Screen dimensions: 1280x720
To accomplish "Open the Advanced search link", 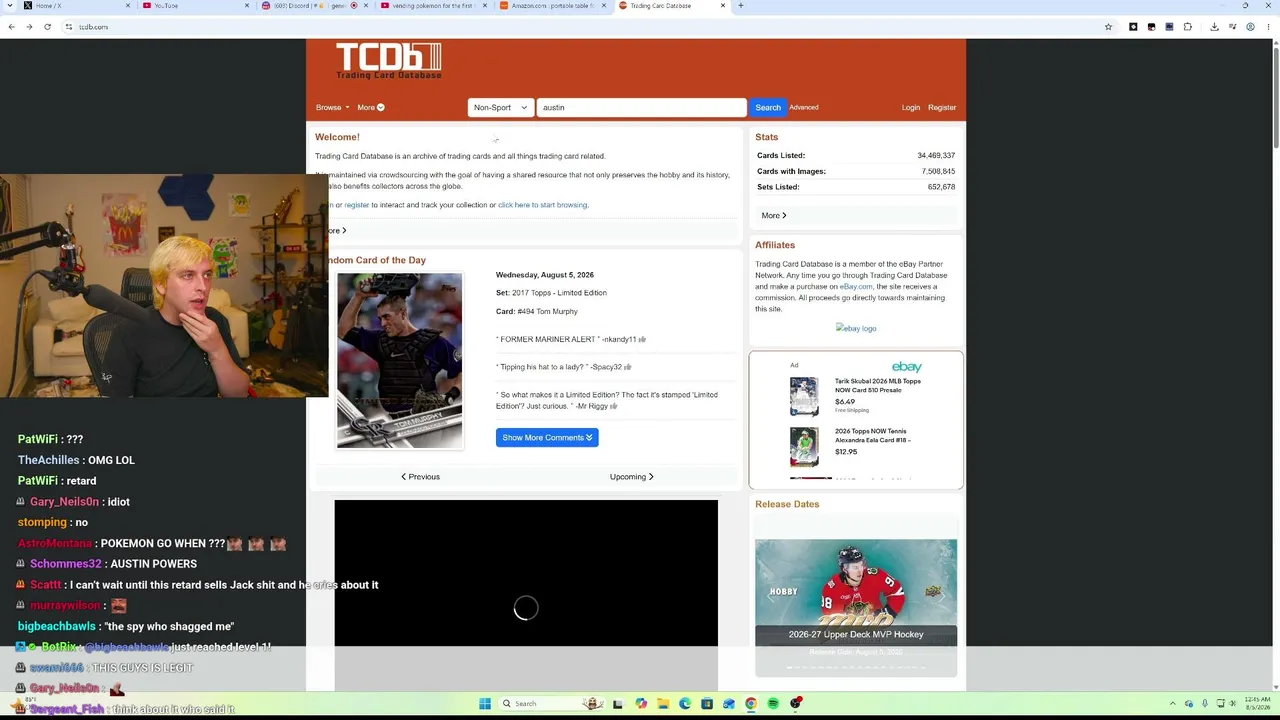I will tap(803, 107).
